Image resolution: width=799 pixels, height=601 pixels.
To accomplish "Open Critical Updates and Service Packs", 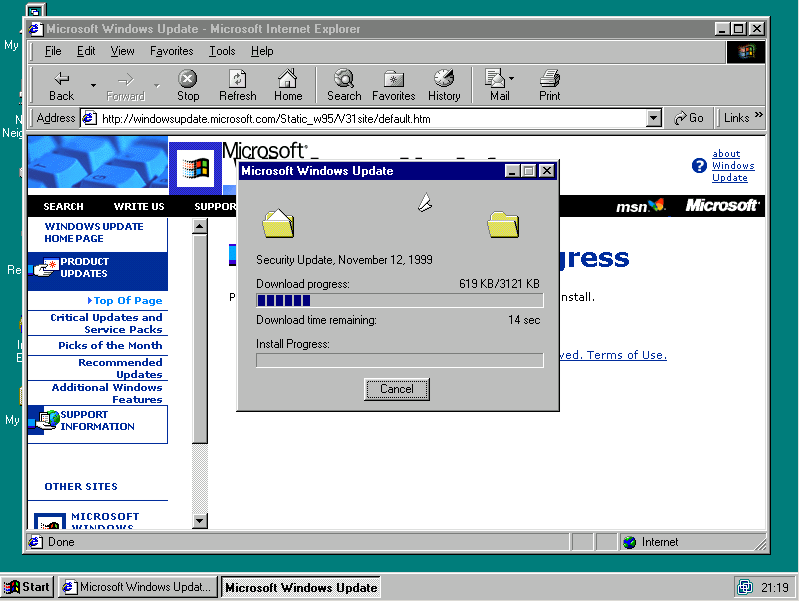I will point(106,323).
